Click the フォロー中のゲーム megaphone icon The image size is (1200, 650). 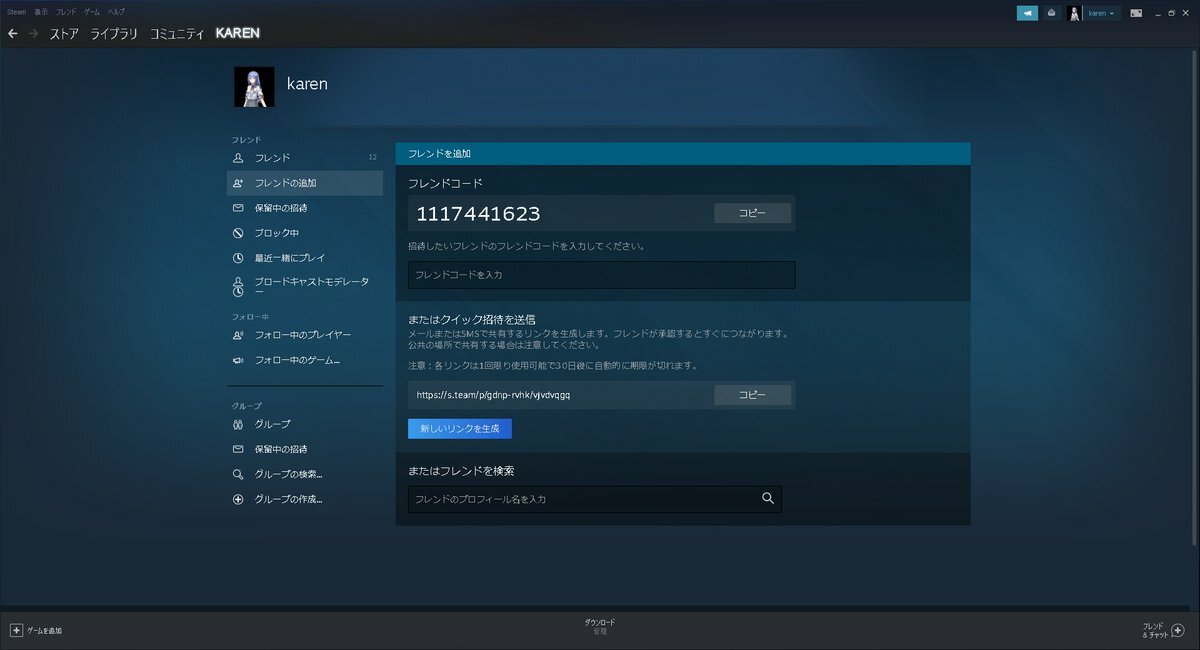238,360
